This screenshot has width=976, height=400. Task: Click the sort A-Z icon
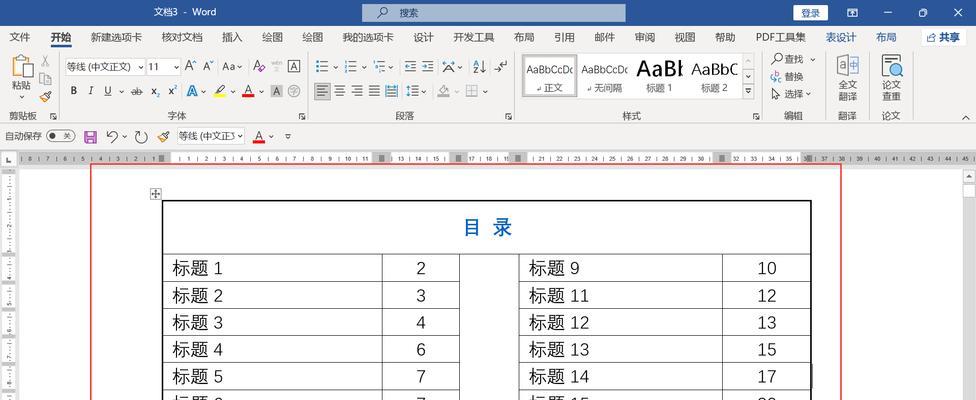pyautogui.click(x=479, y=66)
